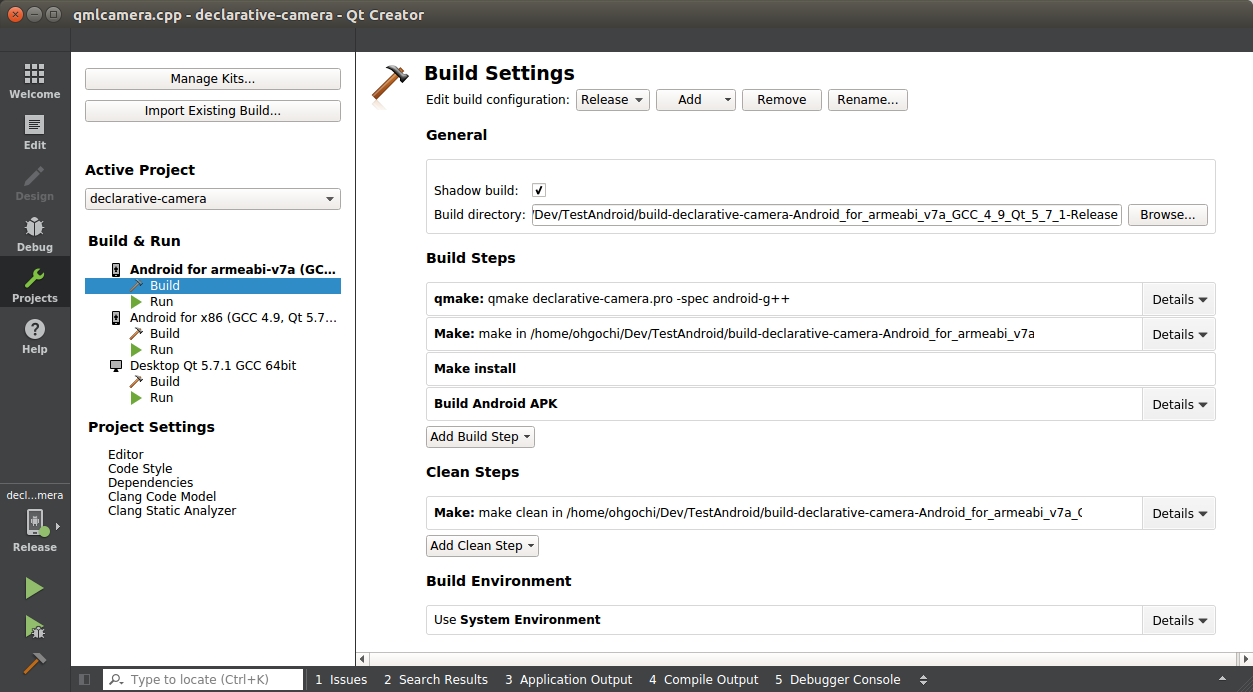Viewport: 1253px width, 692px height.
Task: Select the Make install build step row
Action: (821, 369)
